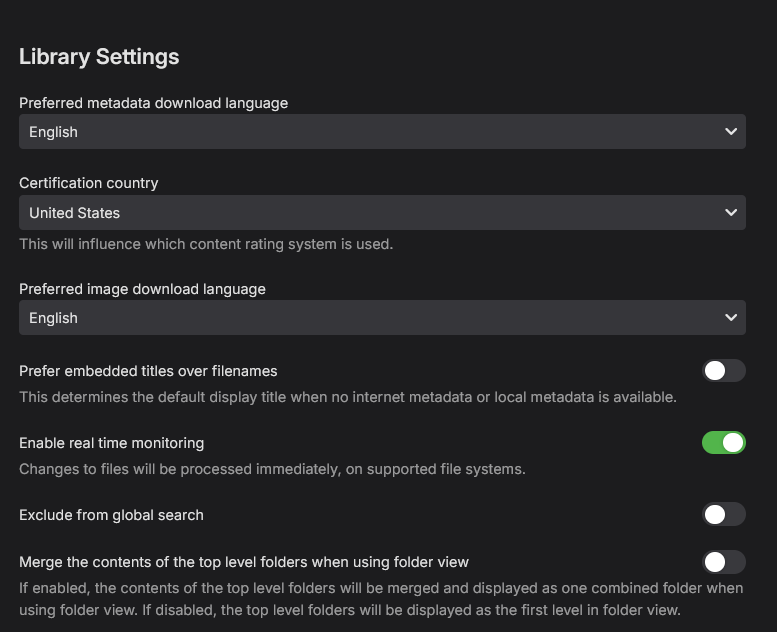Viewport: 777px width, 632px height.
Task: Click the chevron arrow in the image language field
Action: pos(730,318)
